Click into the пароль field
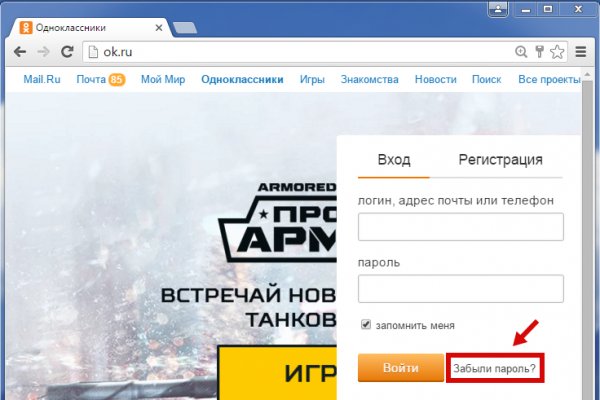600x400 pixels. click(460, 289)
